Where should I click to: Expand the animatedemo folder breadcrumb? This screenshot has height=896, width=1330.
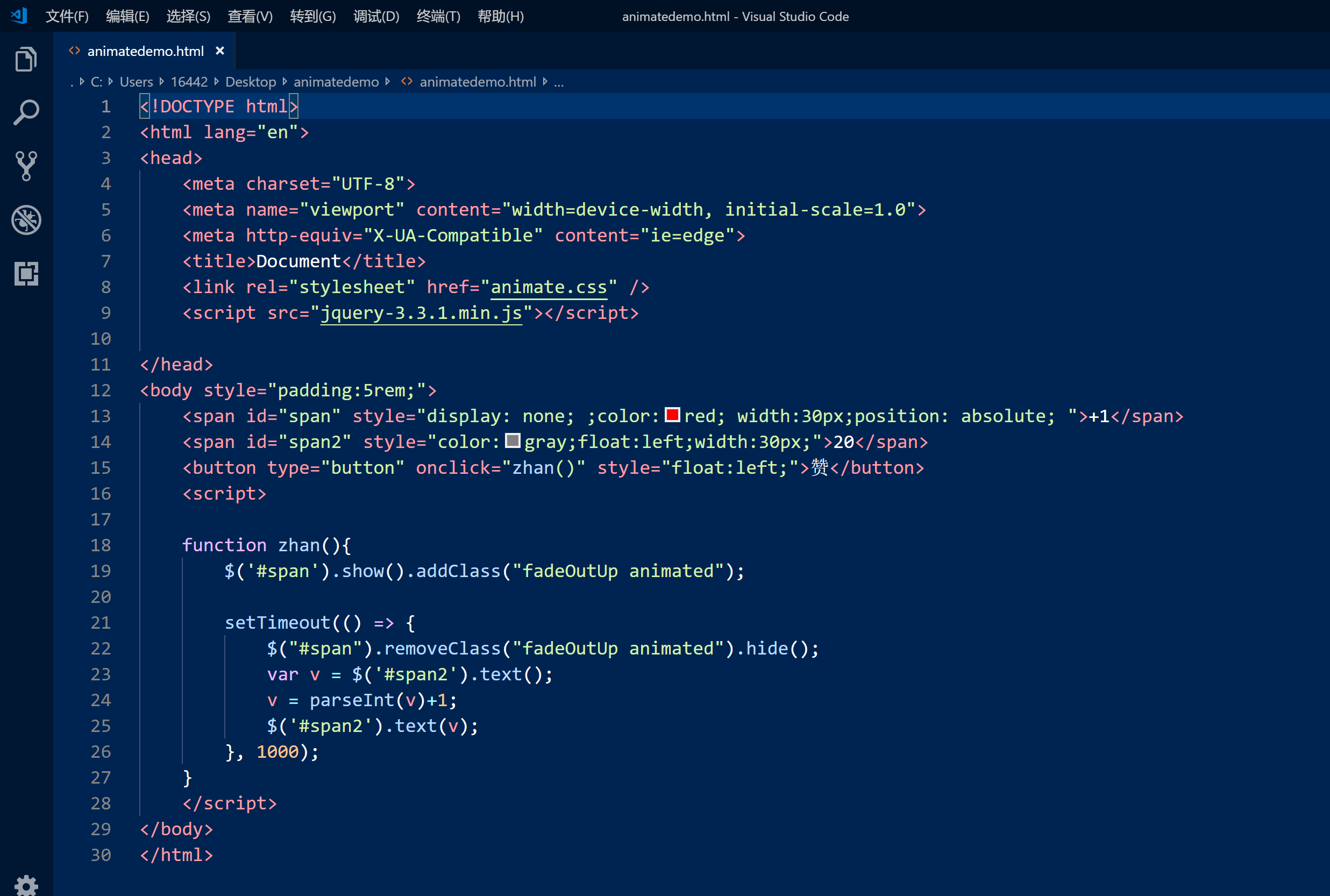tap(336, 82)
